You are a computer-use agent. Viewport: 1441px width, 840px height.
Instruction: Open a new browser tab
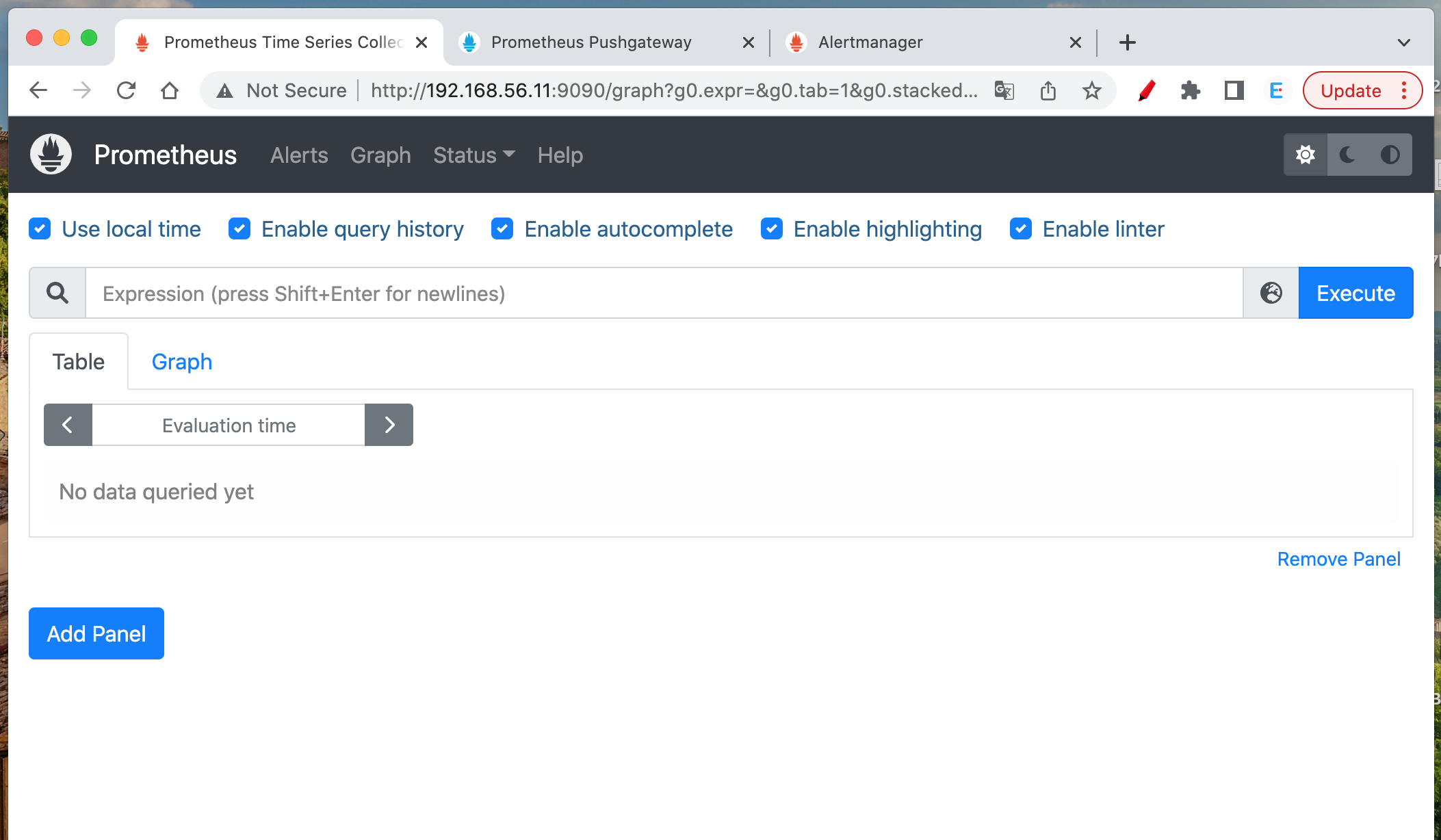click(1128, 42)
